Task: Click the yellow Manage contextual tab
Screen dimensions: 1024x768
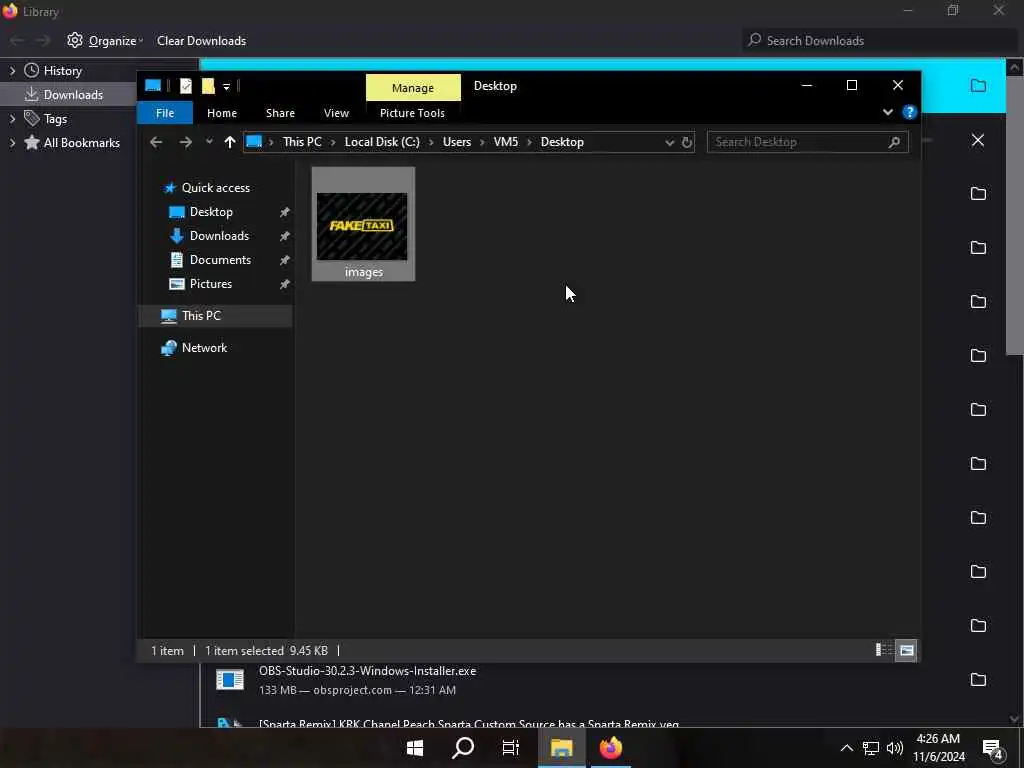Action: [x=413, y=88]
